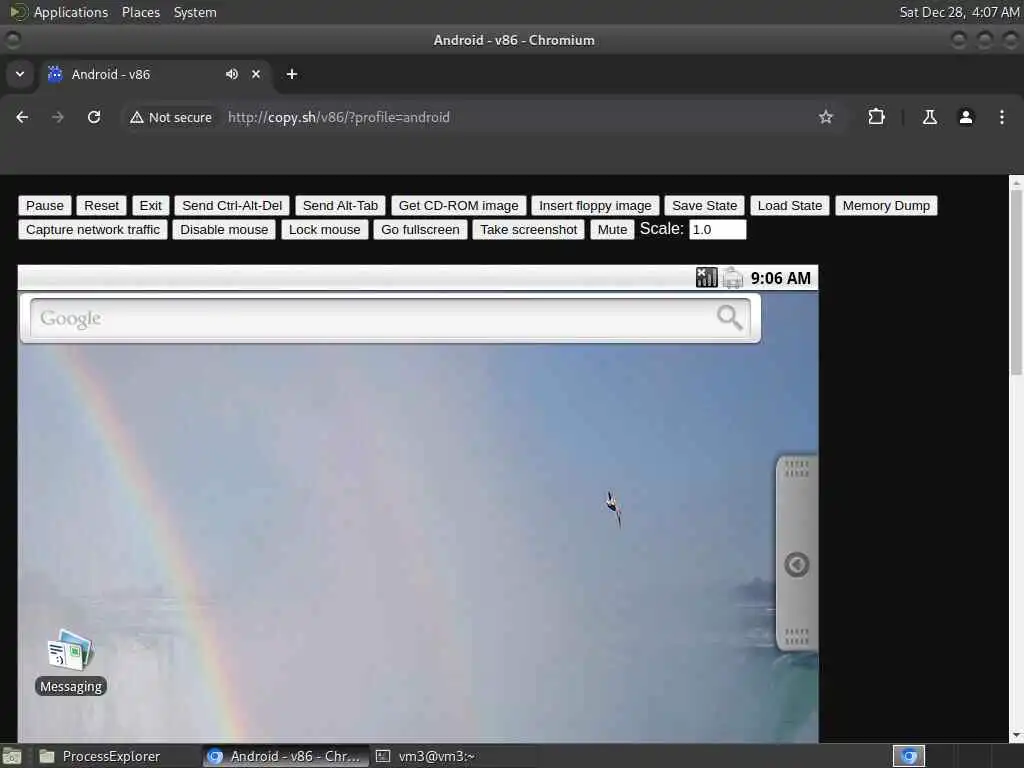Bookmark this page with the star icon
This screenshot has height=768, width=1024.
pos(825,117)
